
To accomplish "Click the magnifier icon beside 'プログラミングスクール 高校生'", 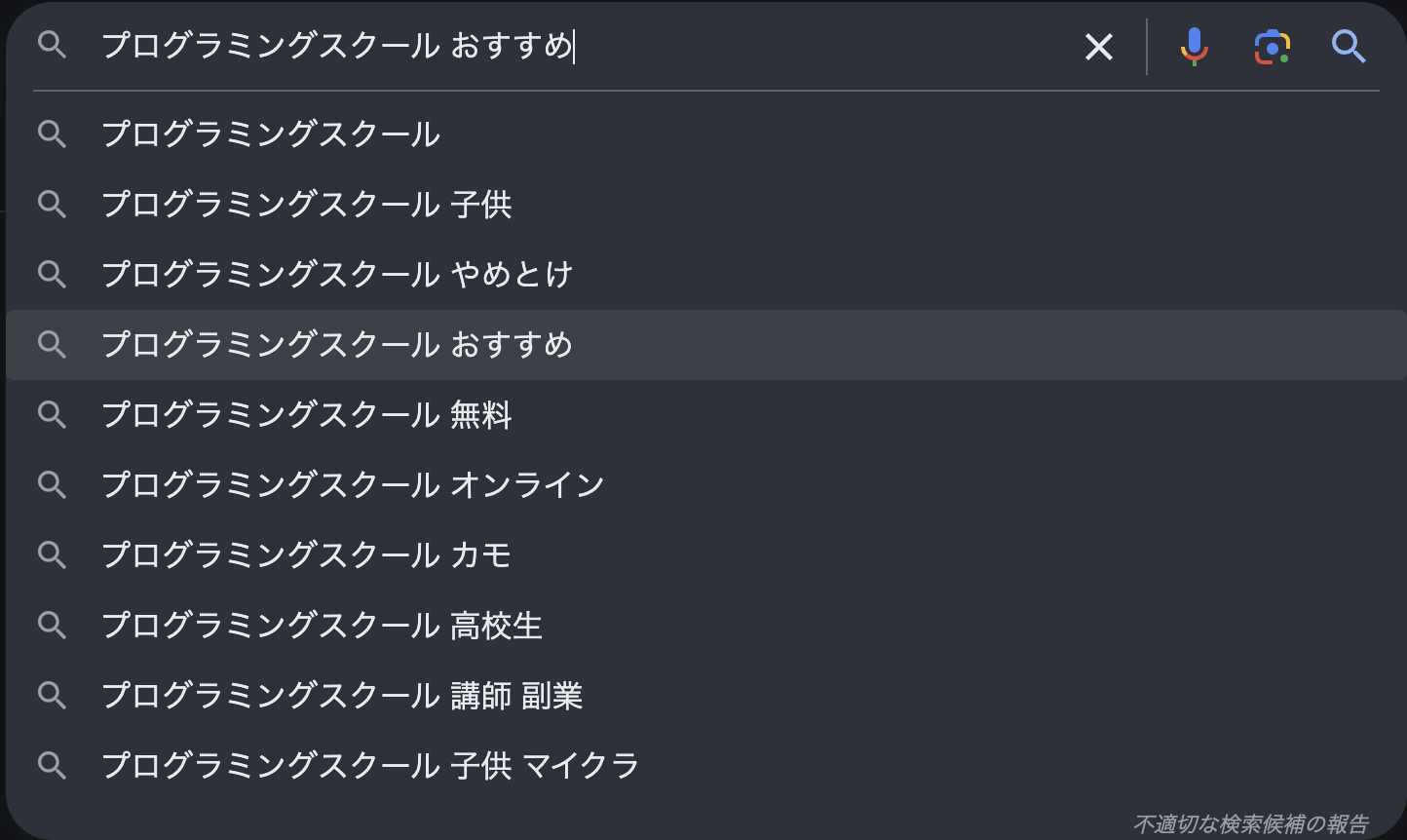I will pyautogui.click(x=53, y=625).
